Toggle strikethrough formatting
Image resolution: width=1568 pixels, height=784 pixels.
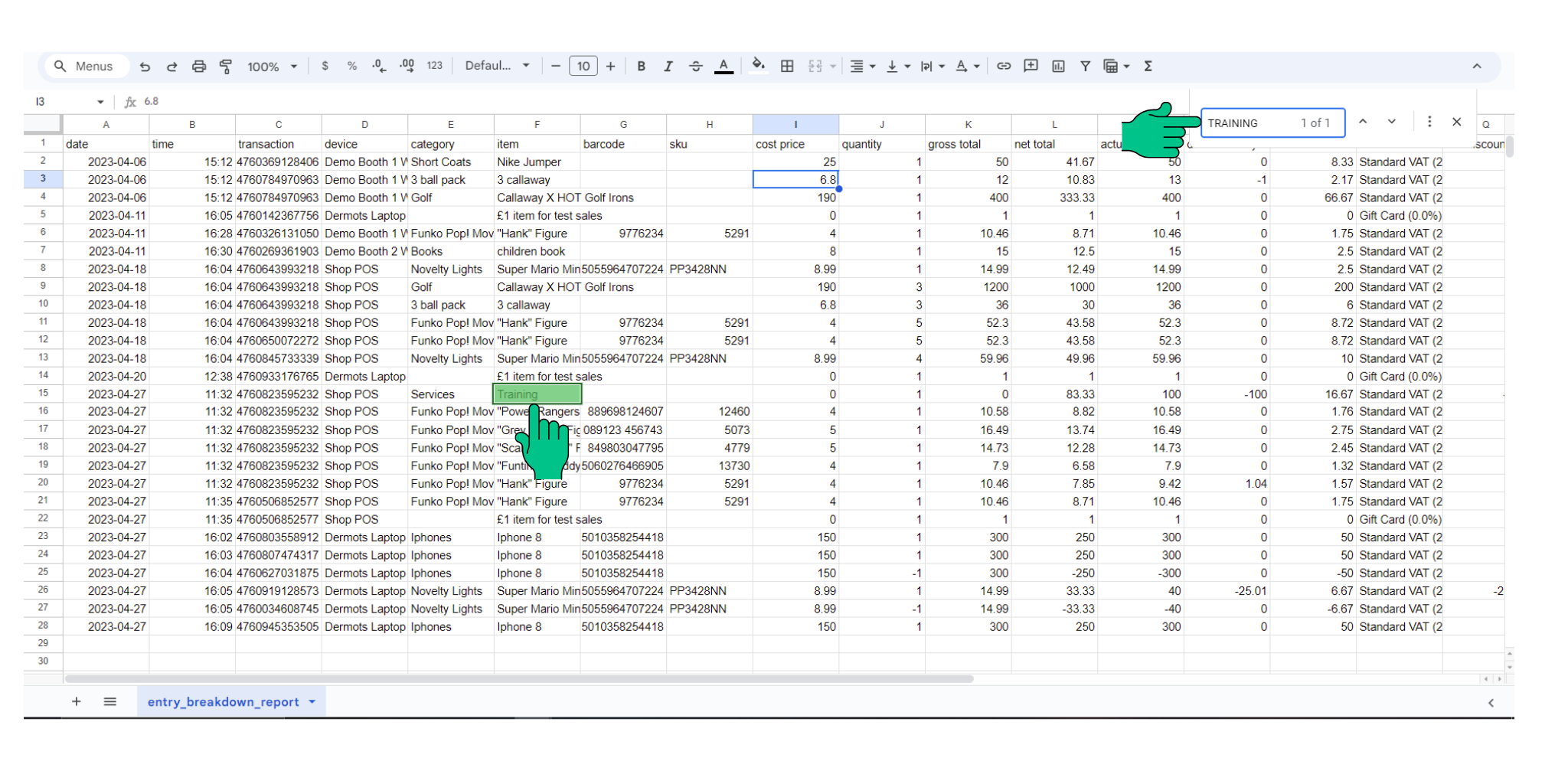695,67
